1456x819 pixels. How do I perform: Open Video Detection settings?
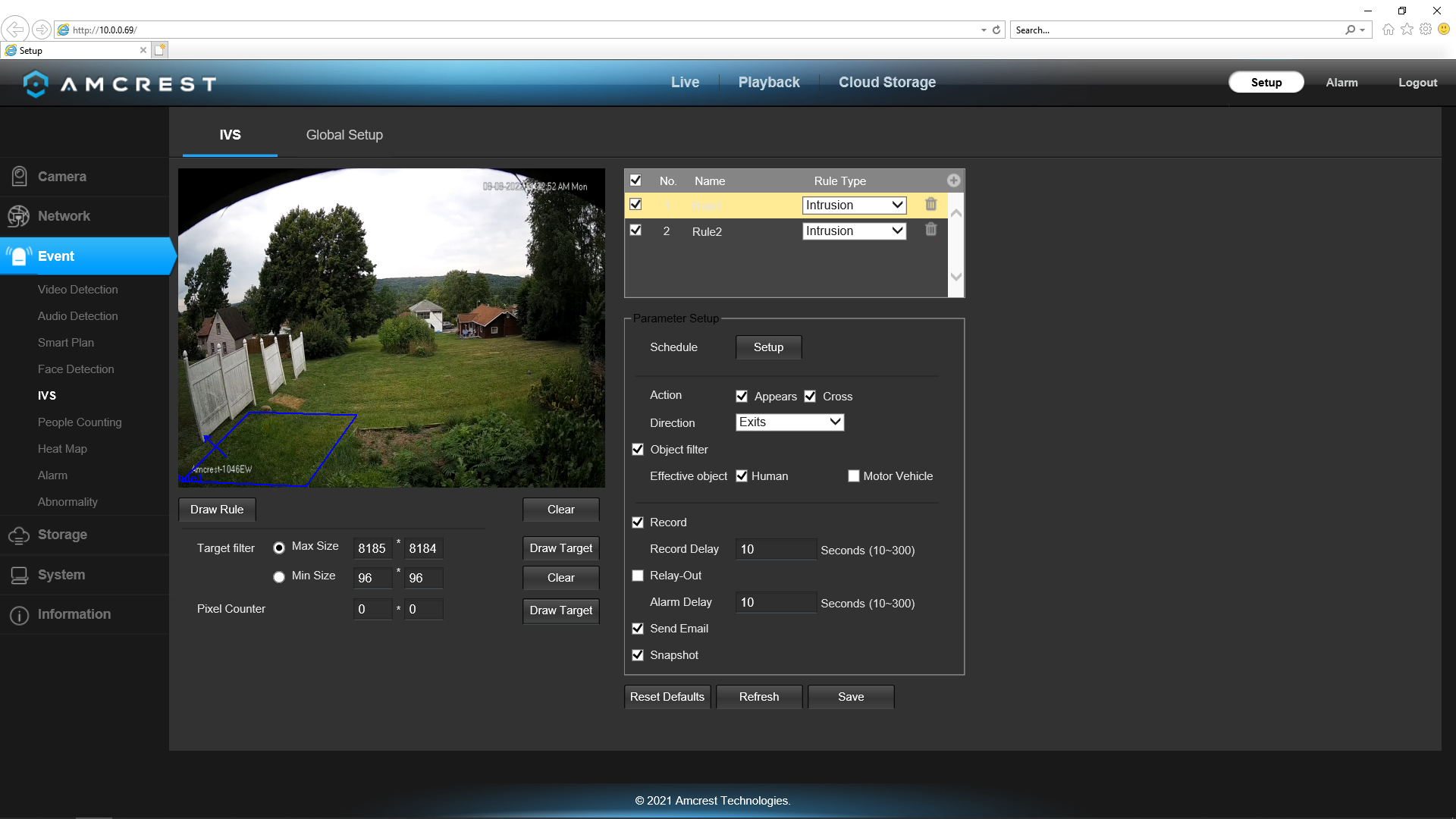[x=78, y=290]
